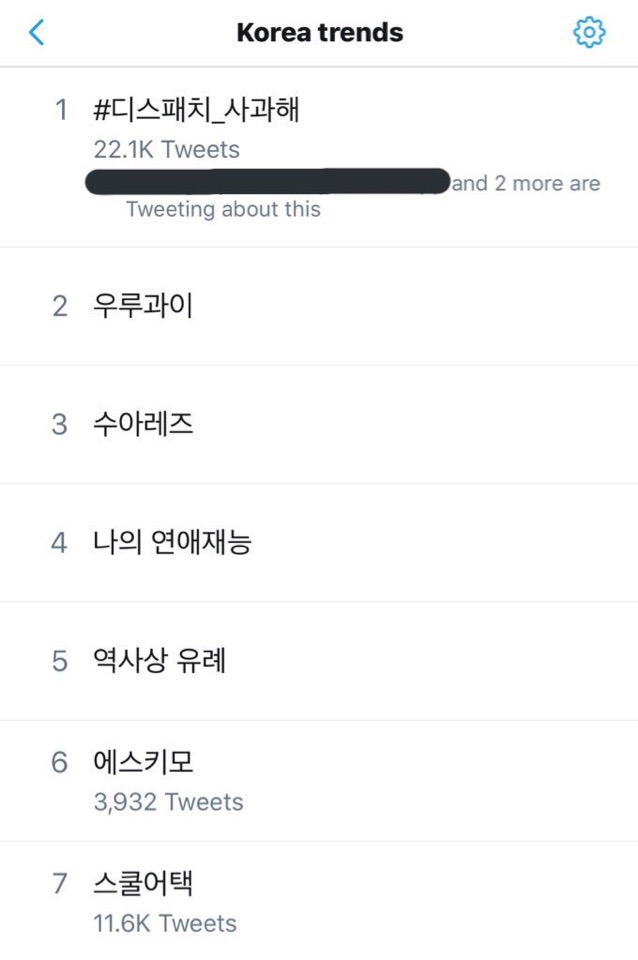Image resolution: width=638 pixels, height=960 pixels.
Task: Tap rank number 4 beside 나의 연애재능
Action: click(x=60, y=544)
